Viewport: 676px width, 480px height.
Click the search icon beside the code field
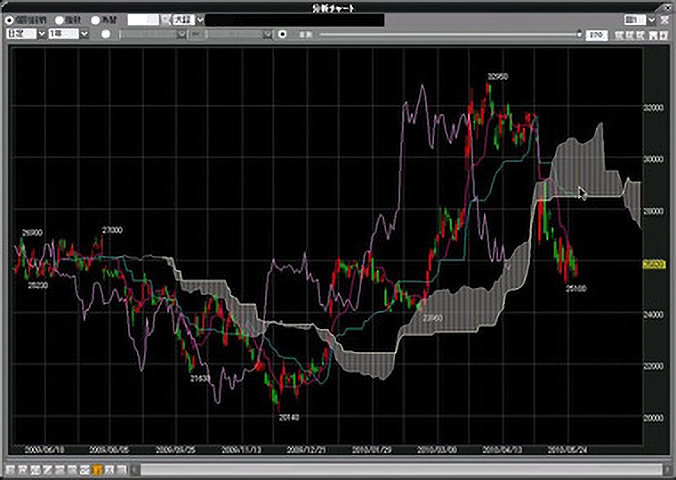(164, 19)
